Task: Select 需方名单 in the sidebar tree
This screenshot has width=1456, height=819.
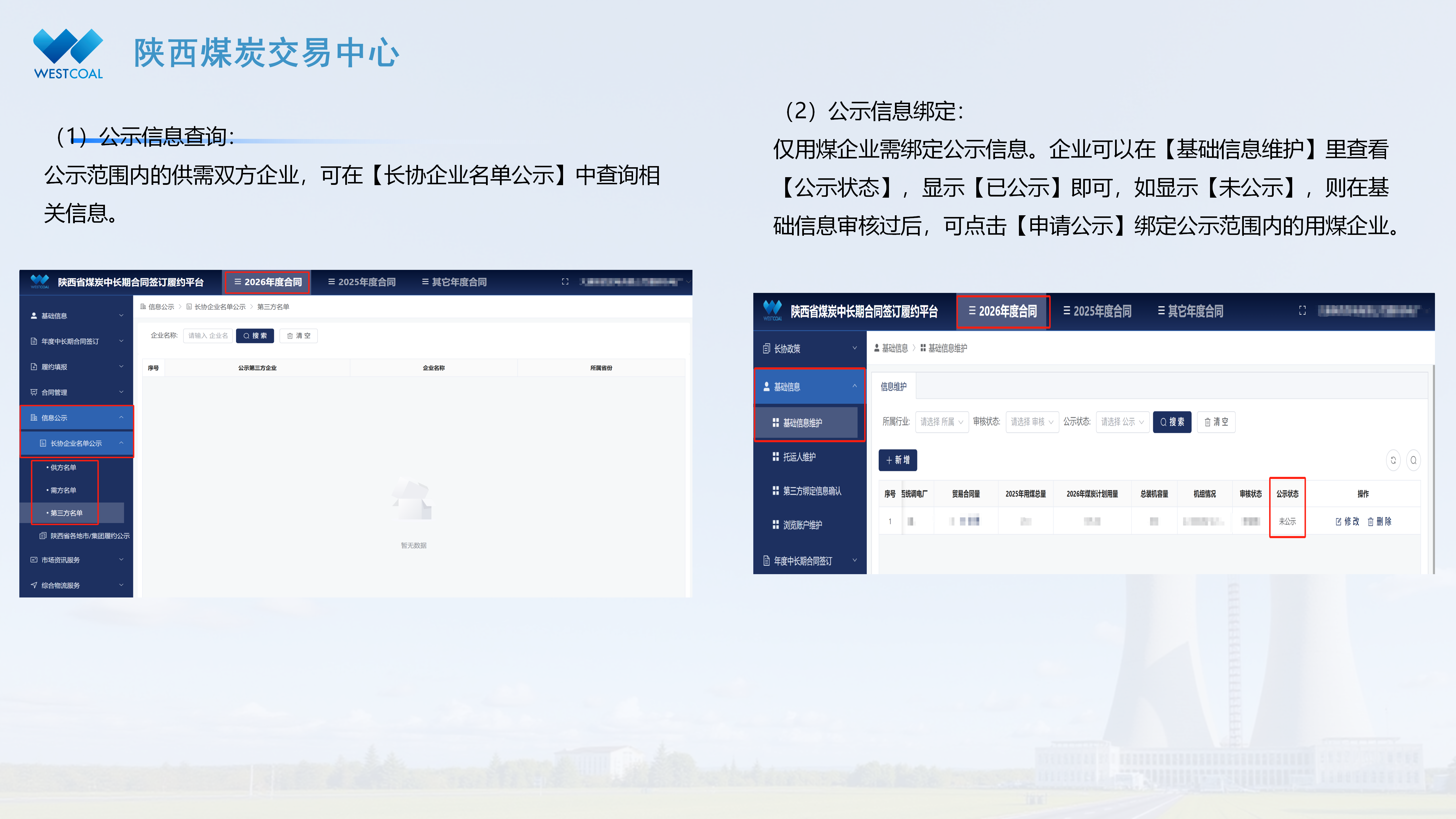Action: click(x=63, y=490)
